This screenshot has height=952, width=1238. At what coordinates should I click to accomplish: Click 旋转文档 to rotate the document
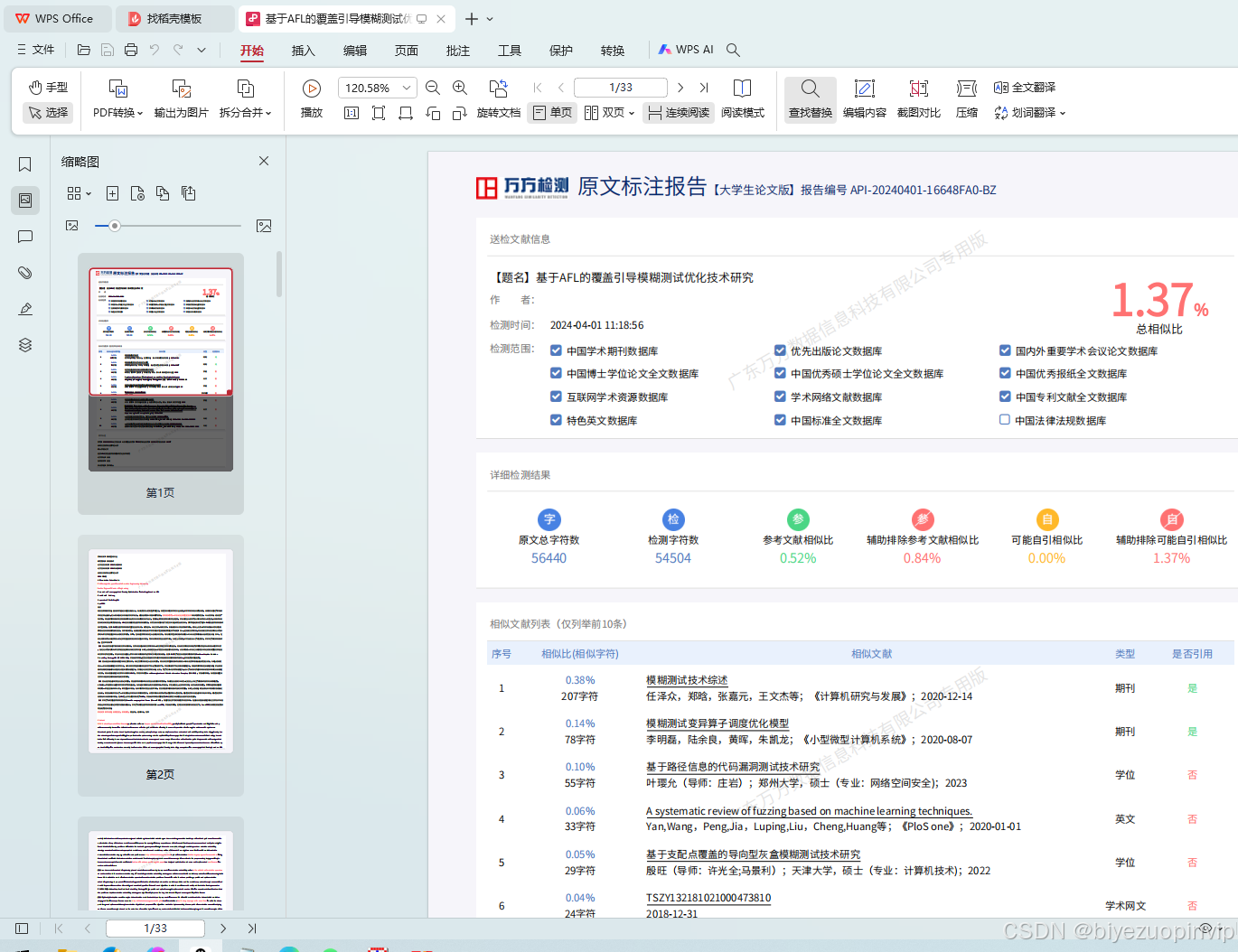coord(498,99)
